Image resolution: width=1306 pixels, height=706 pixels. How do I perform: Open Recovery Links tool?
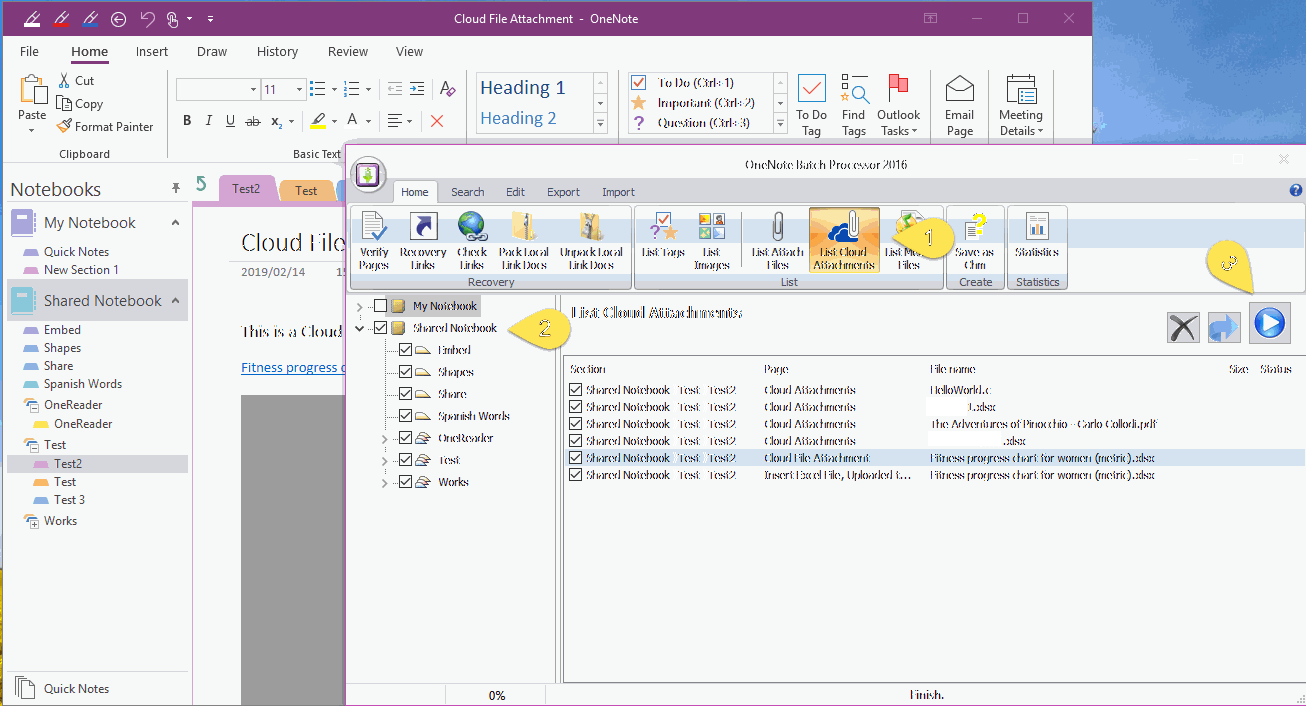click(423, 241)
